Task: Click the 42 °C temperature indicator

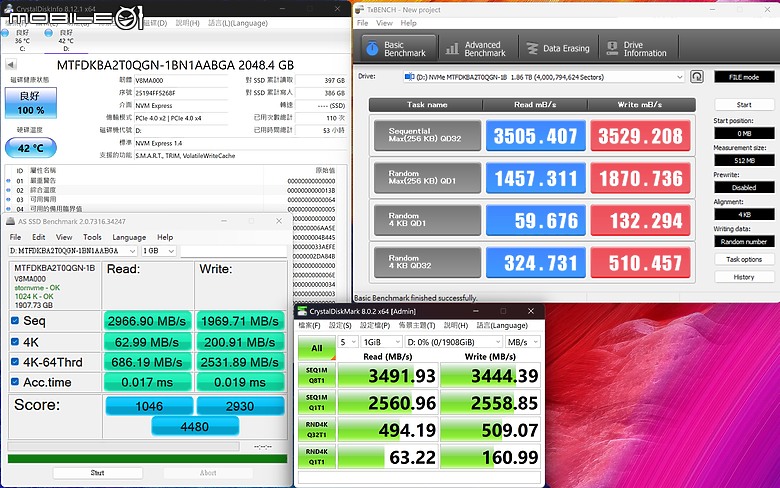Action: (31, 148)
